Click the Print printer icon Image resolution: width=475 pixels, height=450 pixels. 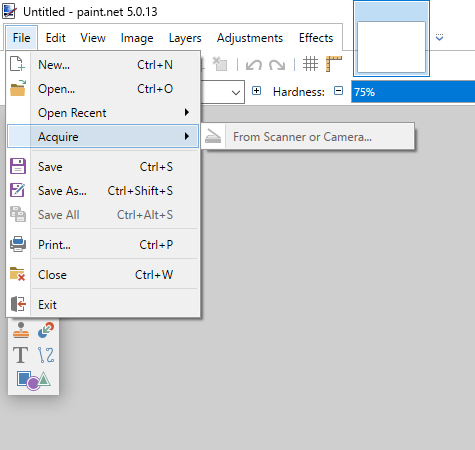point(18,244)
